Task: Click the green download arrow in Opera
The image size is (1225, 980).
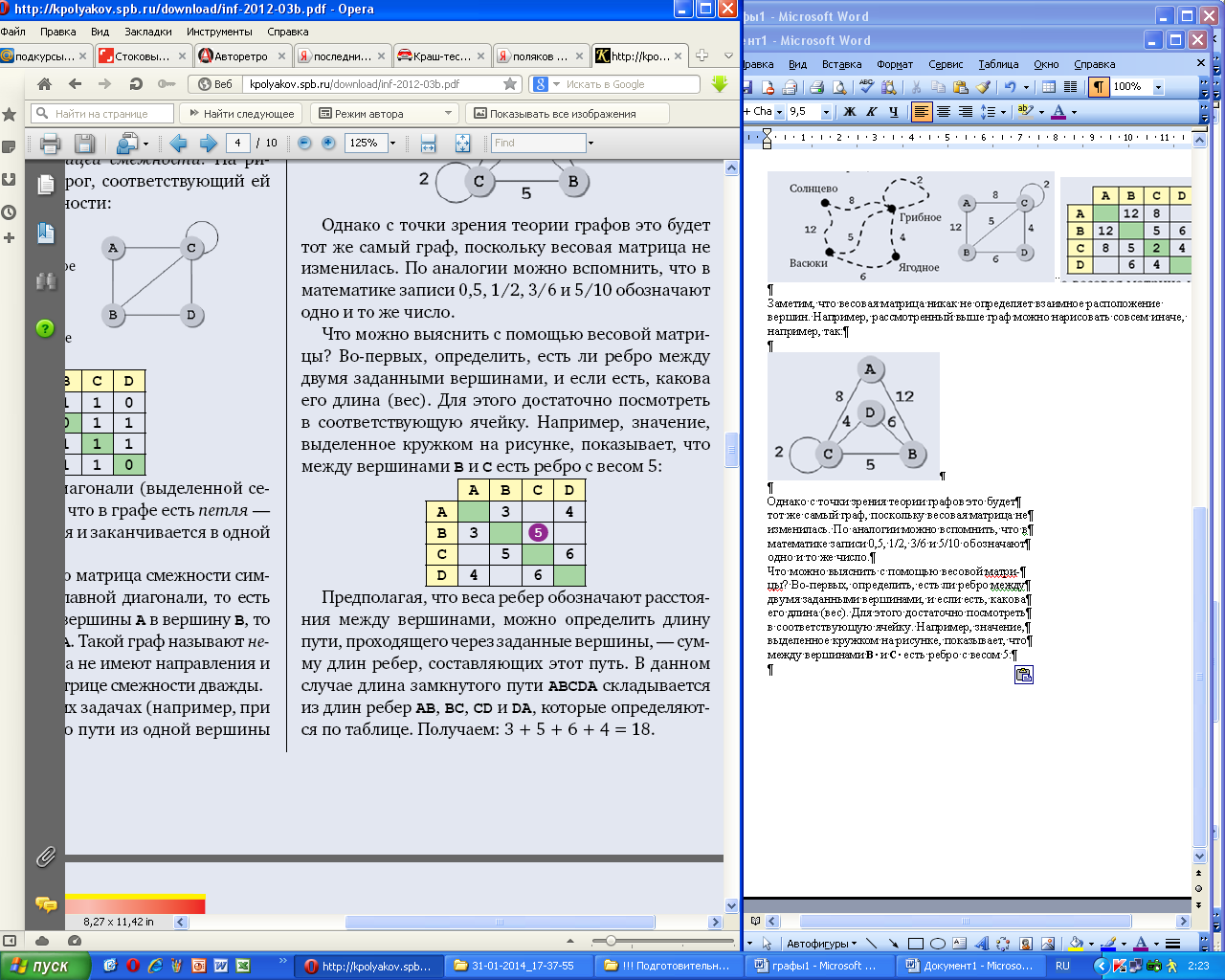Action: [x=720, y=84]
